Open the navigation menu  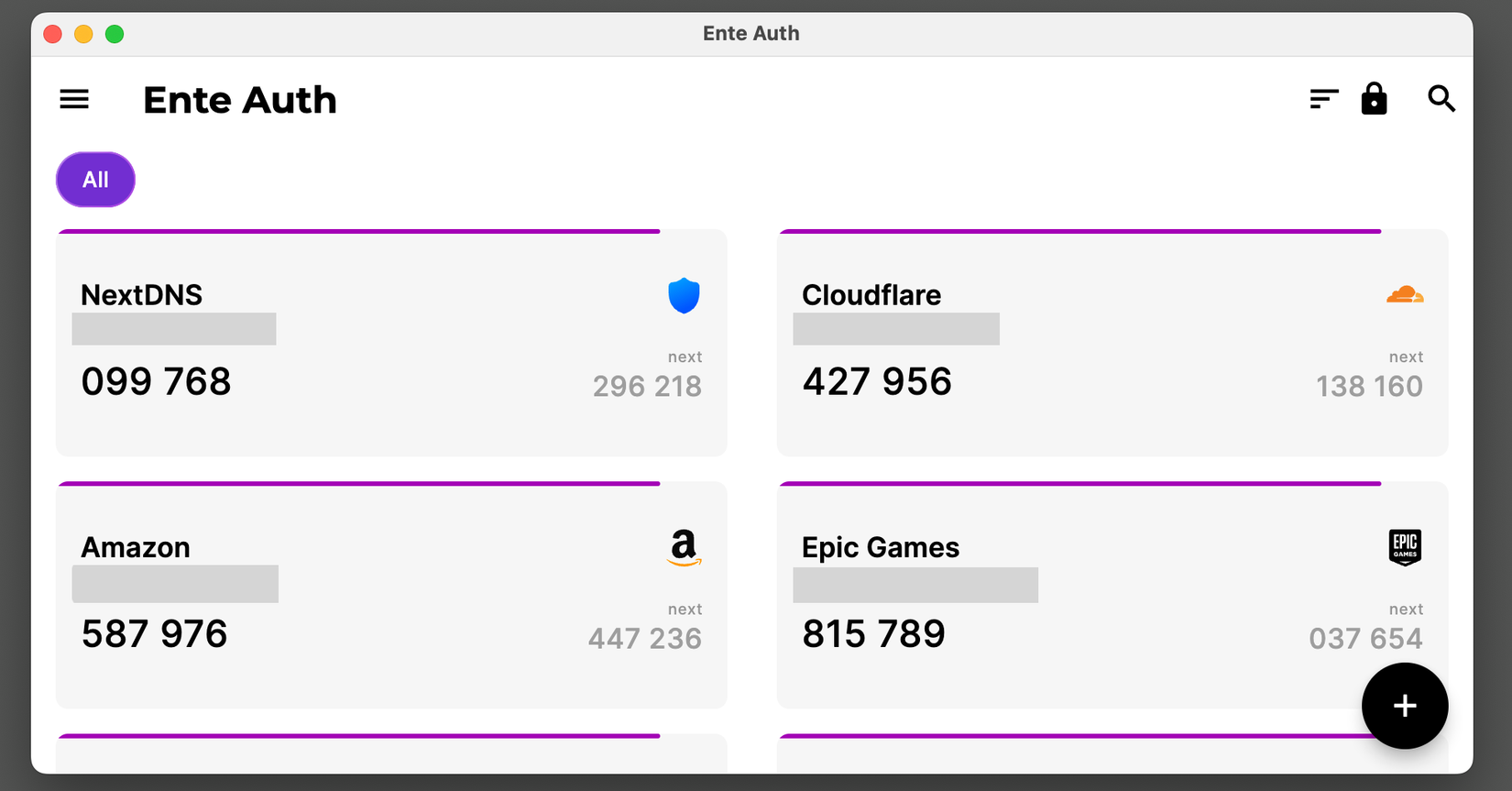tap(74, 99)
